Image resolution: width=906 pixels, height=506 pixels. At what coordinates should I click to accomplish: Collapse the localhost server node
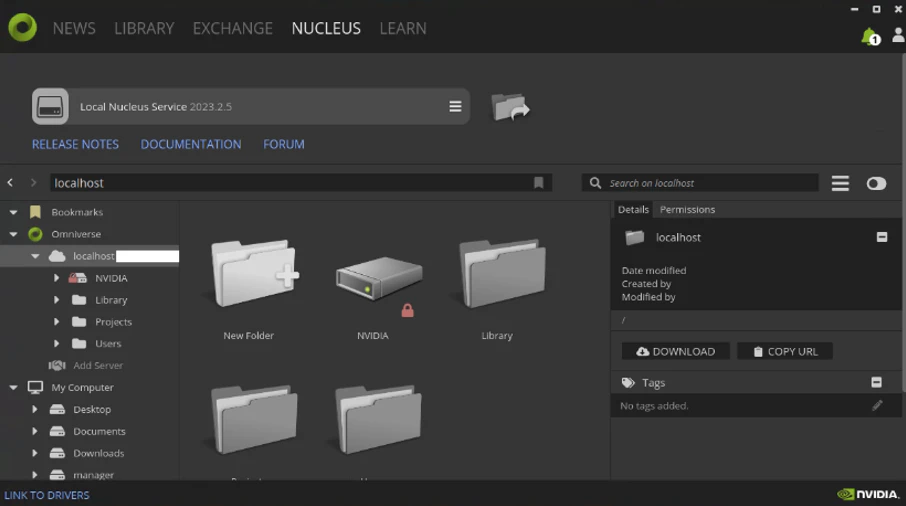(35, 256)
